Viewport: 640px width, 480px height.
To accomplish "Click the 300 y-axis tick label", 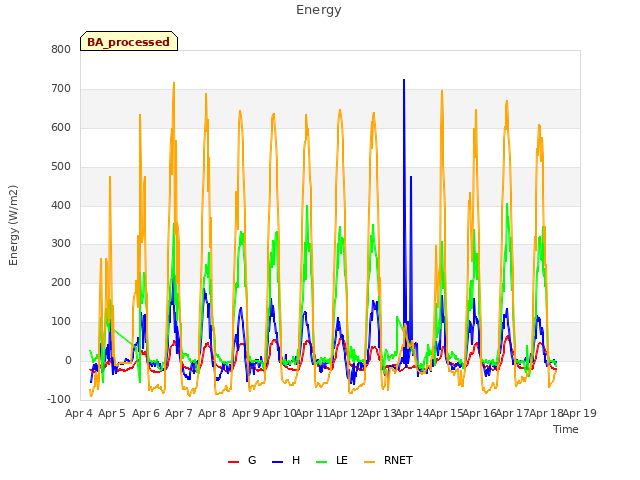I will pos(61,244).
